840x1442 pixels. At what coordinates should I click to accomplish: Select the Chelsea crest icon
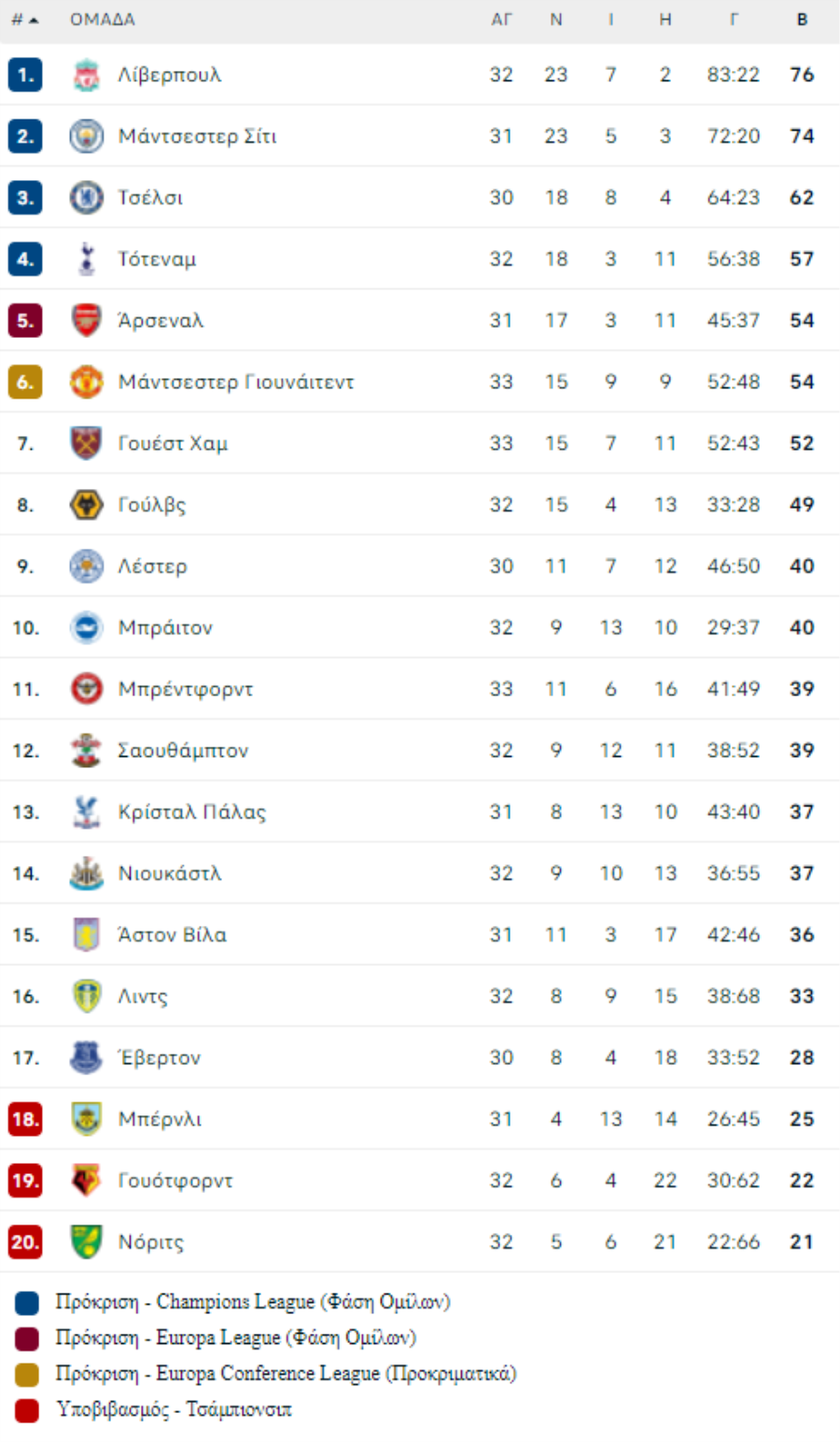click(x=87, y=198)
